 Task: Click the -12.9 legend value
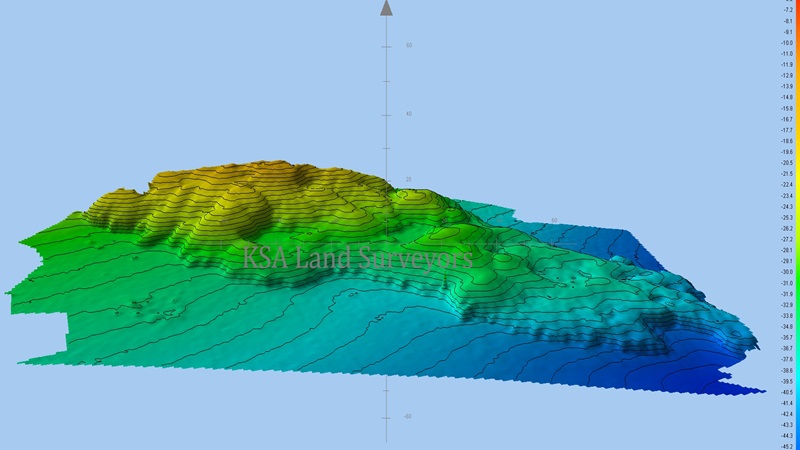[x=787, y=76]
